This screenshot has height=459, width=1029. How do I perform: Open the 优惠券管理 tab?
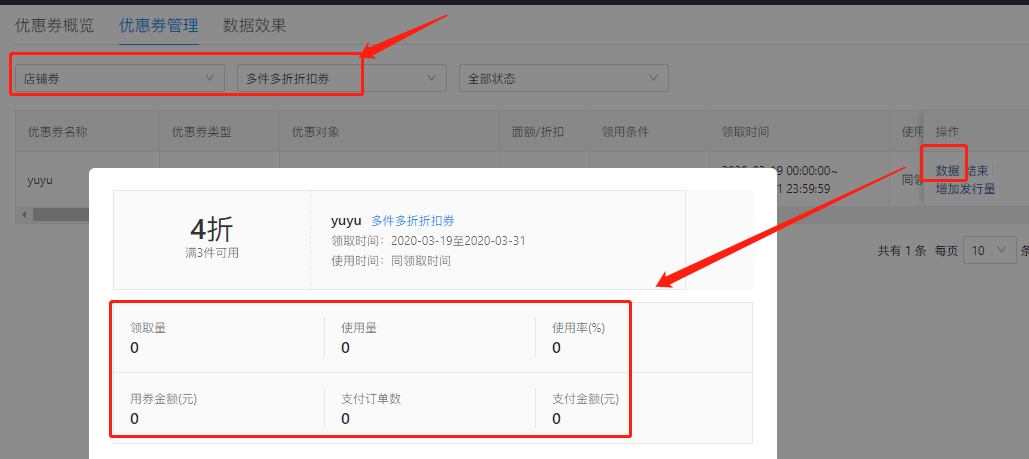pos(159,26)
